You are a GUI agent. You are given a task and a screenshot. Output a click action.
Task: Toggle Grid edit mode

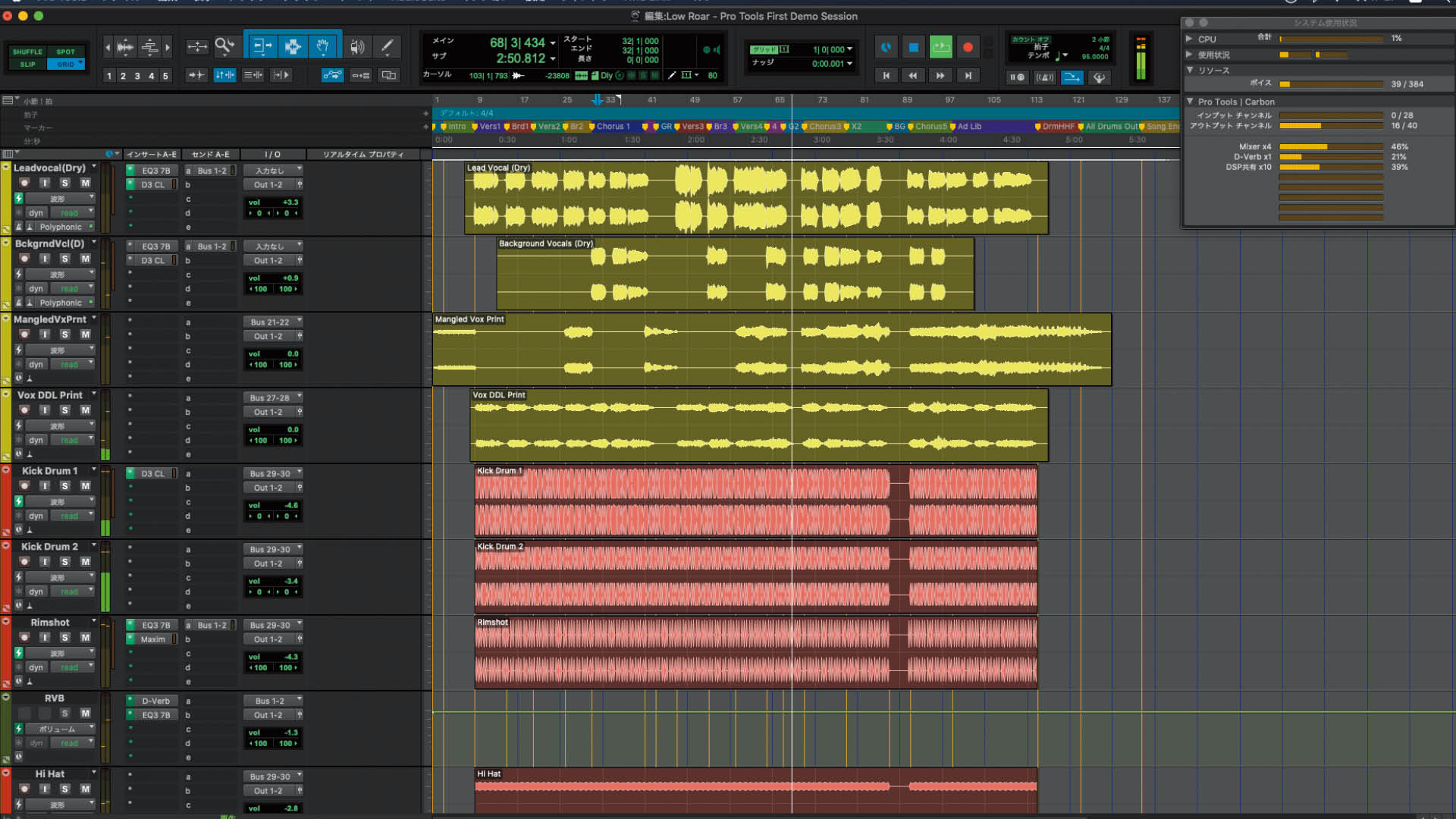point(66,64)
